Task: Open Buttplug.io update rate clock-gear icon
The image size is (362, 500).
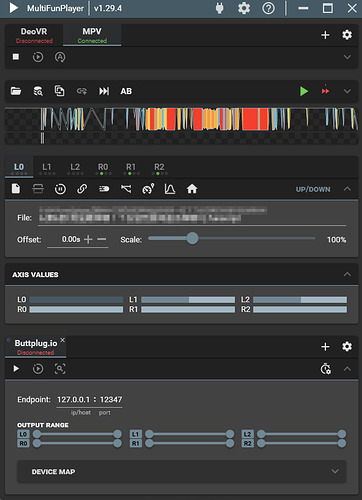Action: (325, 369)
